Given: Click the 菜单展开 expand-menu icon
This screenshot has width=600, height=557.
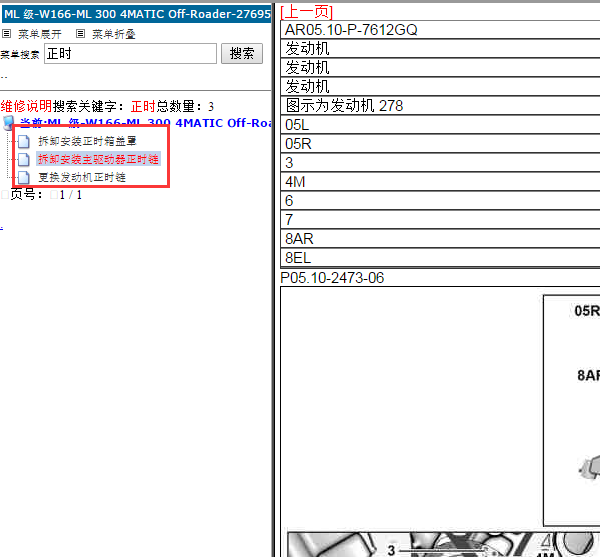Looking at the screenshot, I should tap(7, 34).
